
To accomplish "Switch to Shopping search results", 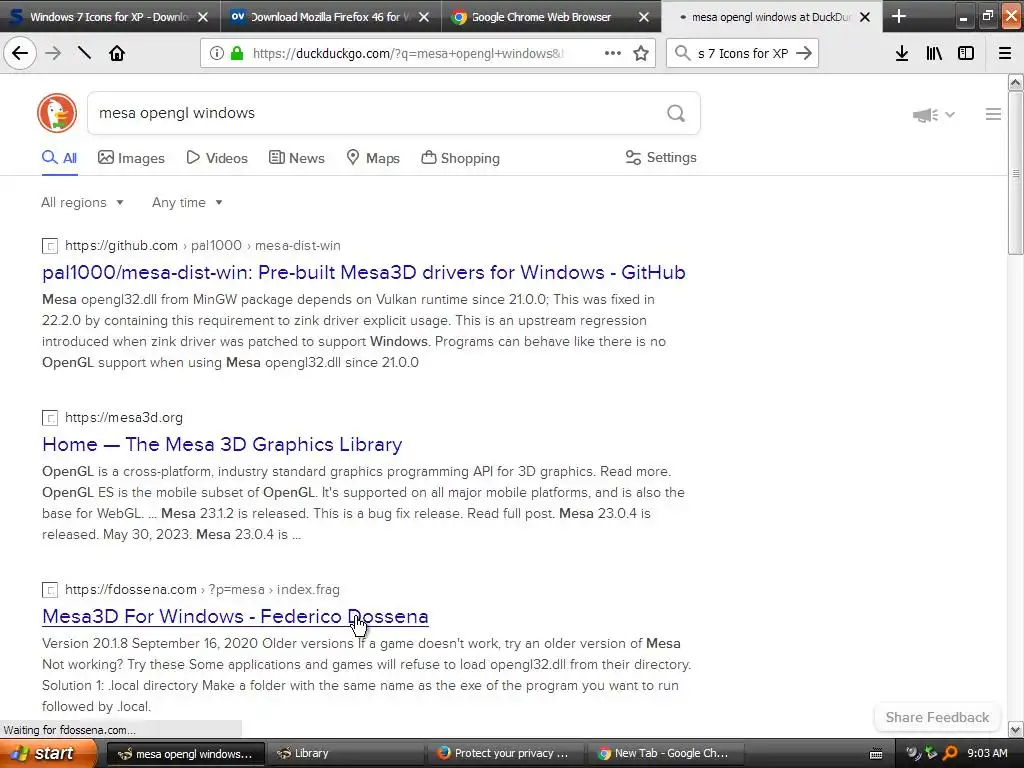I will [x=460, y=158].
